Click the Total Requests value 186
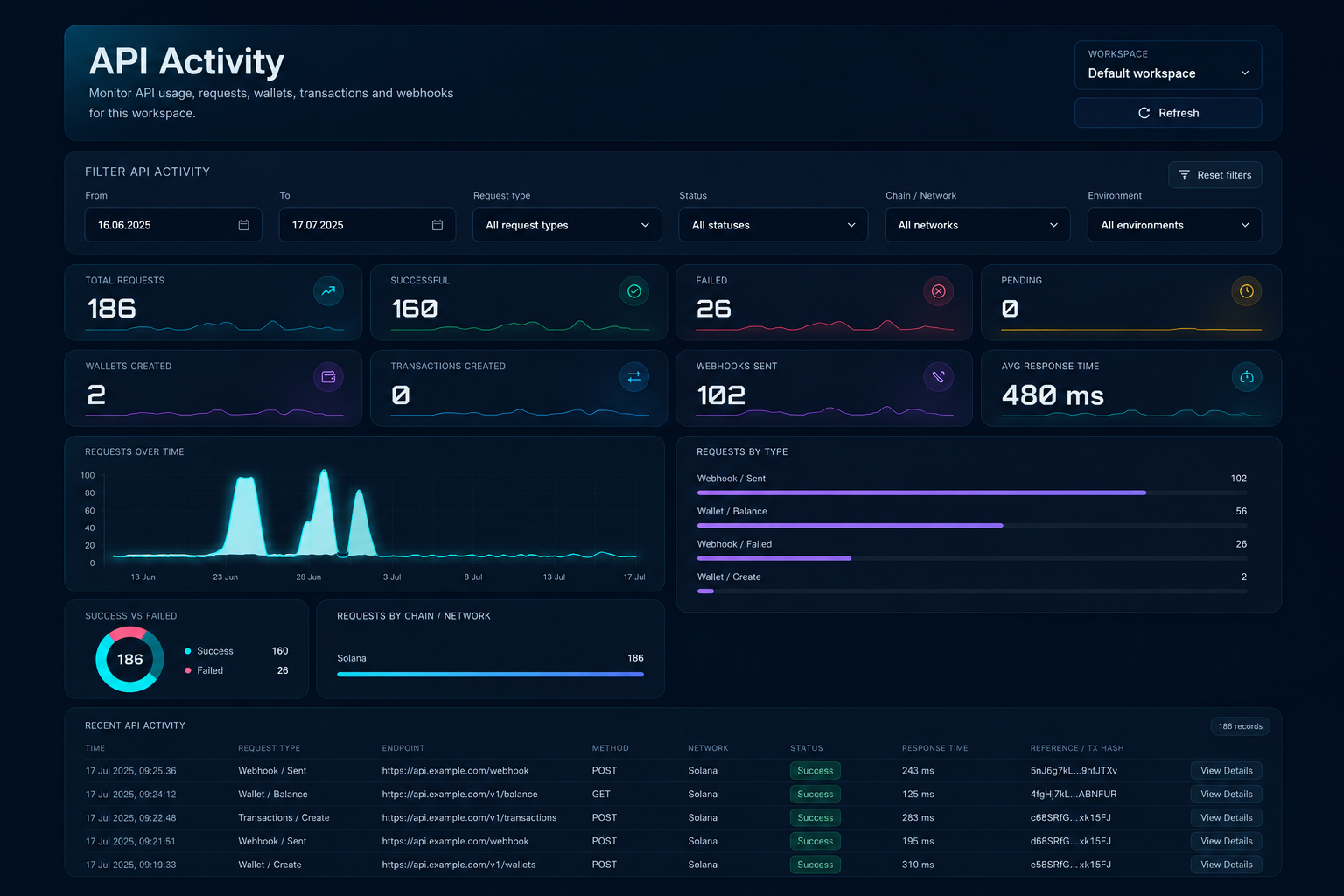This screenshot has height=896, width=1344. point(111,309)
